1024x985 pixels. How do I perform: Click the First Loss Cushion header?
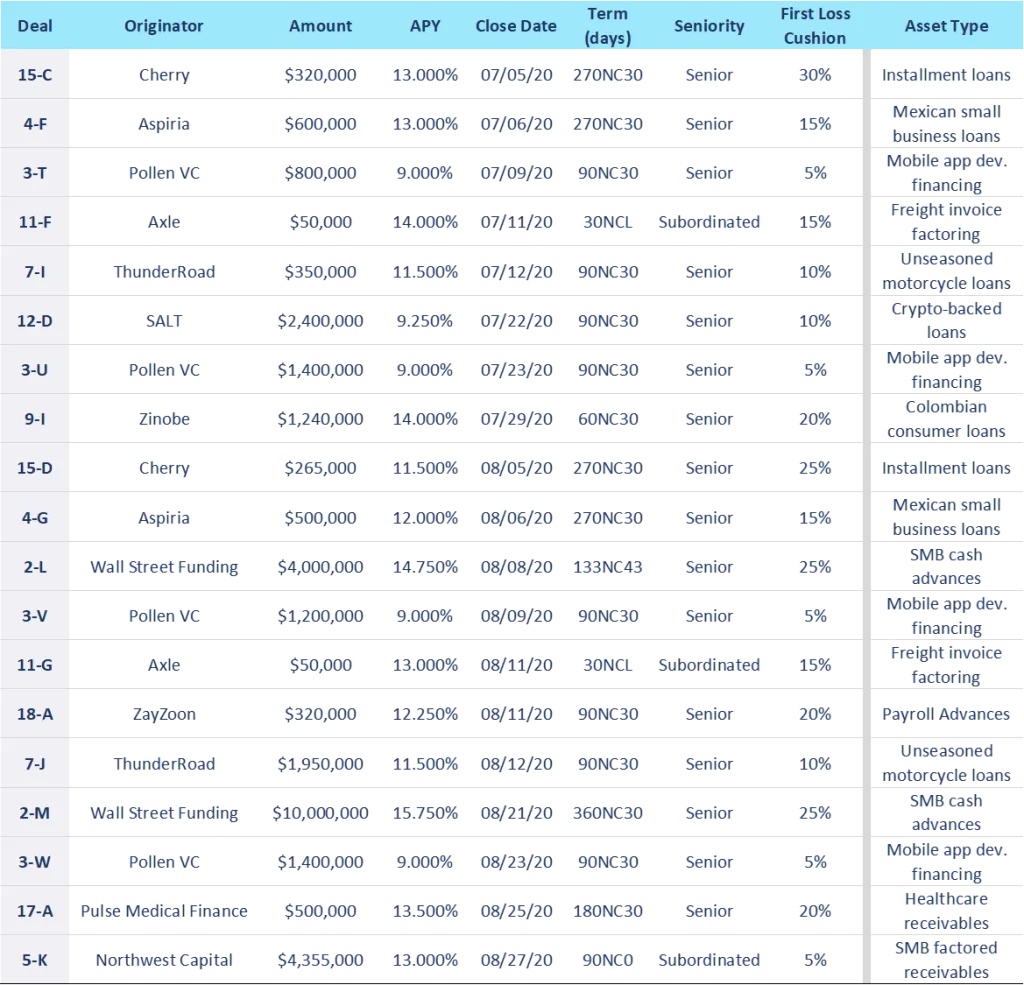815,26
